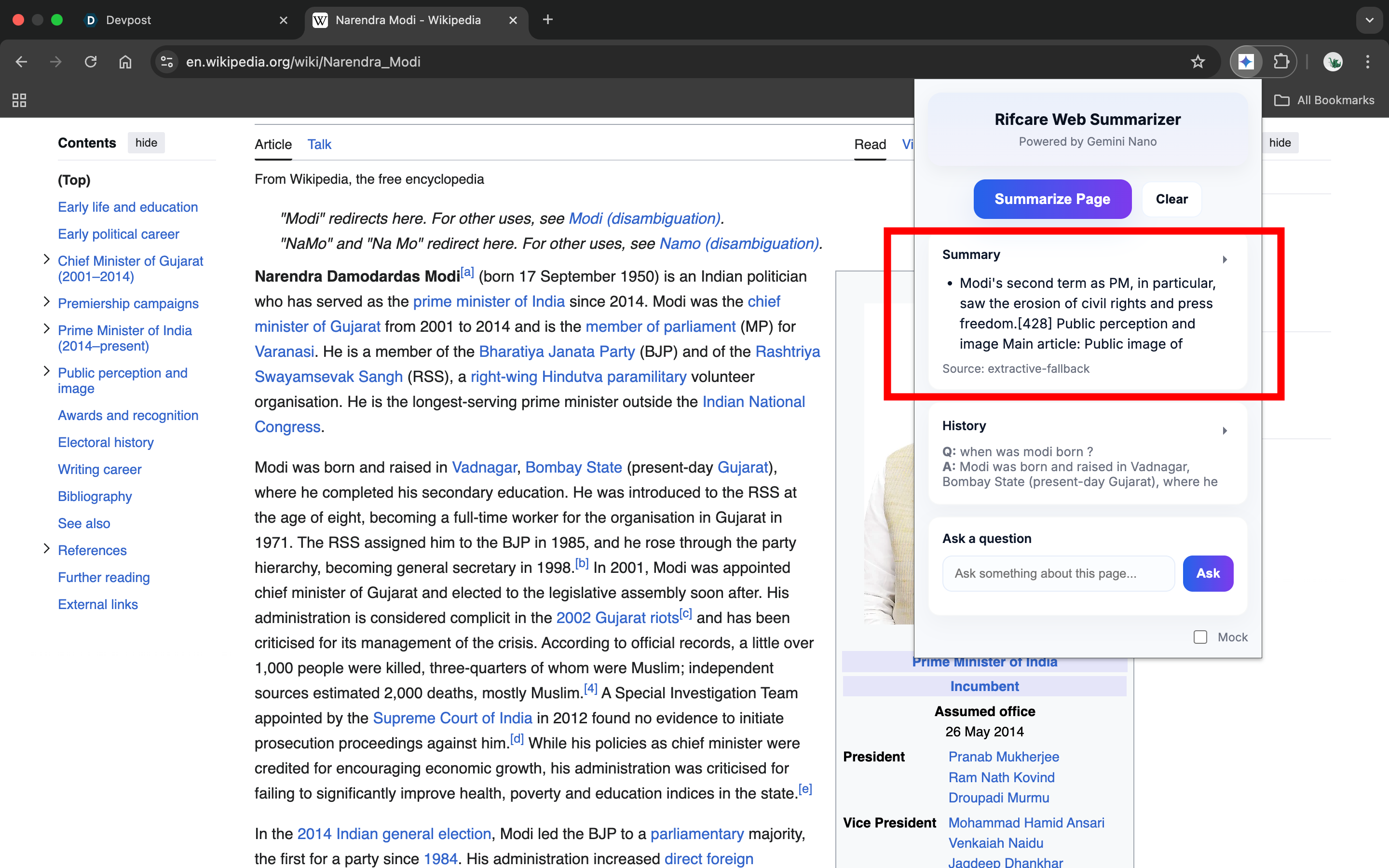Open the Talk tab of the article
The height and width of the screenshot is (868, 1389).
pyautogui.click(x=319, y=144)
